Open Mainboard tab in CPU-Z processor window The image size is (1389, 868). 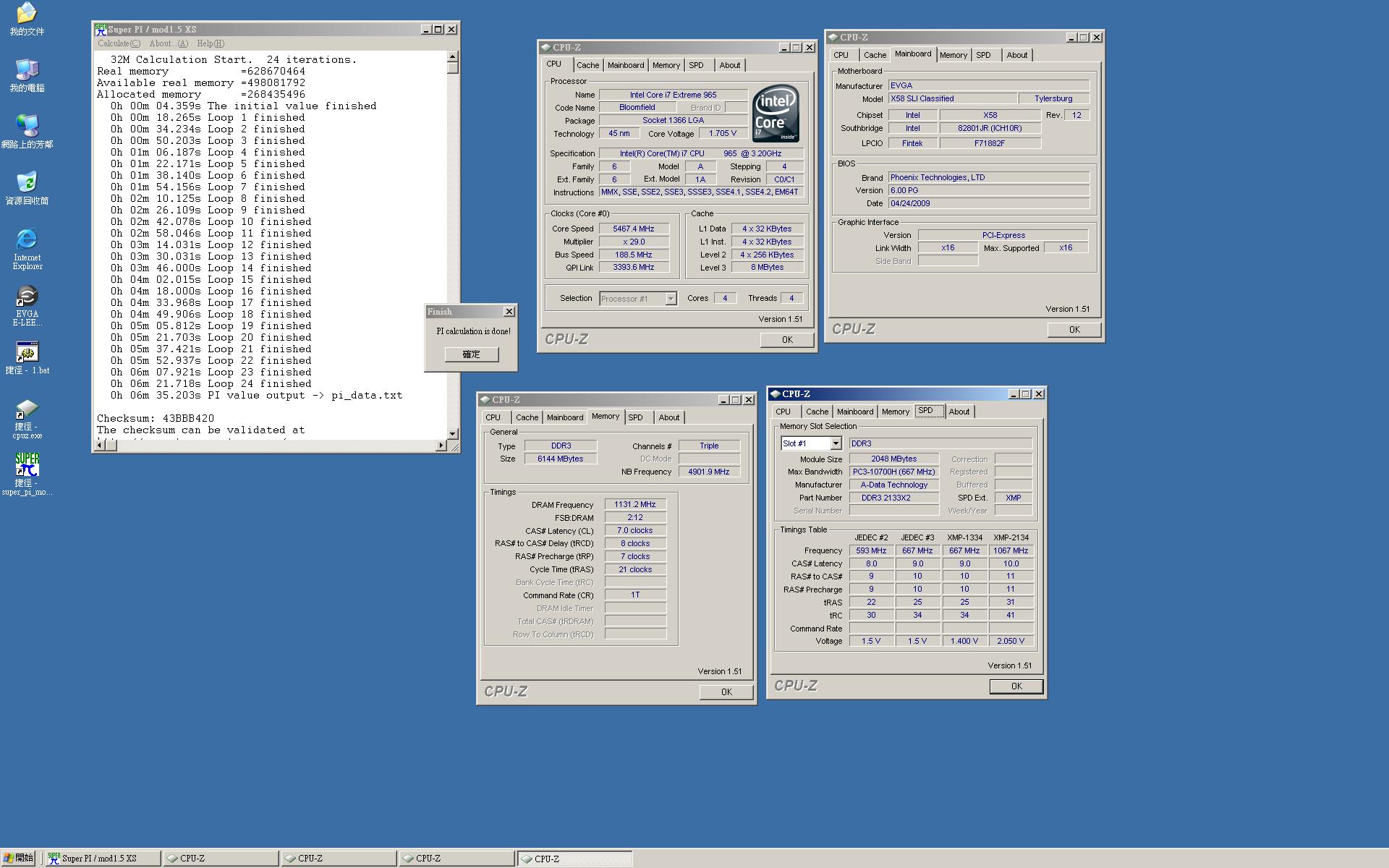(625, 65)
